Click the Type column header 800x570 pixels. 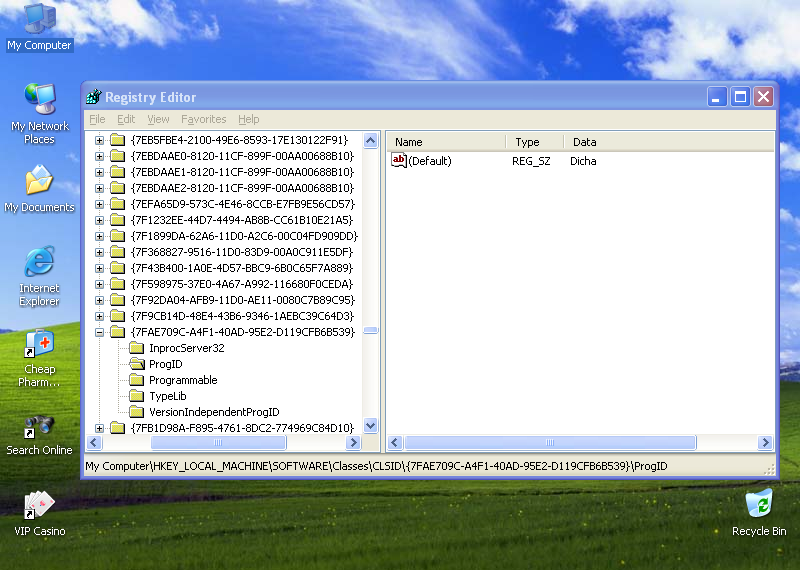click(x=535, y=142)
